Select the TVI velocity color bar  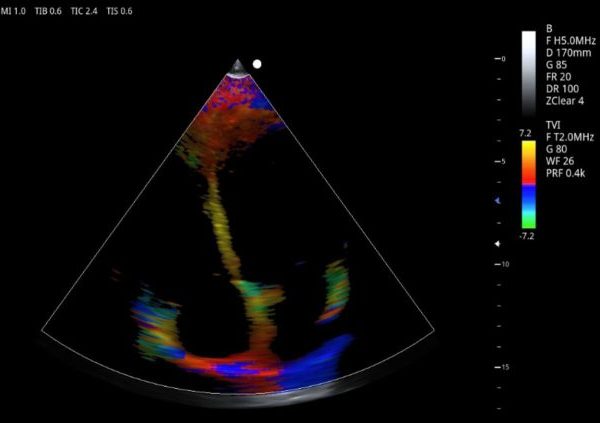click(x=529, y=184)
